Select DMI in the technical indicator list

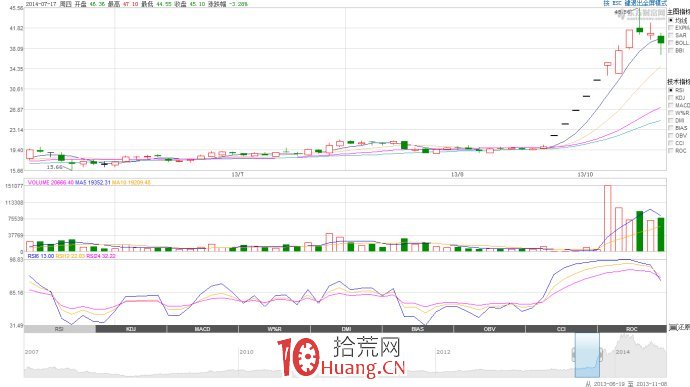point(671,120)
